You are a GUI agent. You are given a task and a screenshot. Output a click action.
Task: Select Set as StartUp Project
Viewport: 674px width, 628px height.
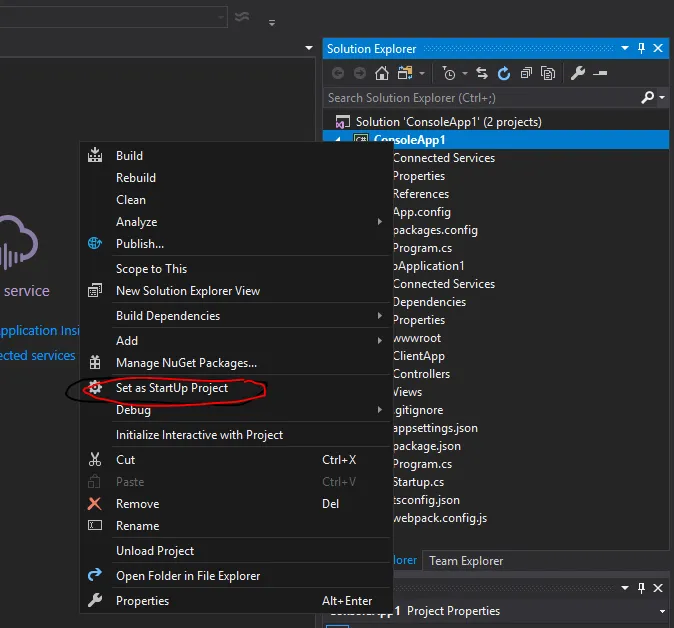pyautogui.click(x=172, y=388)
